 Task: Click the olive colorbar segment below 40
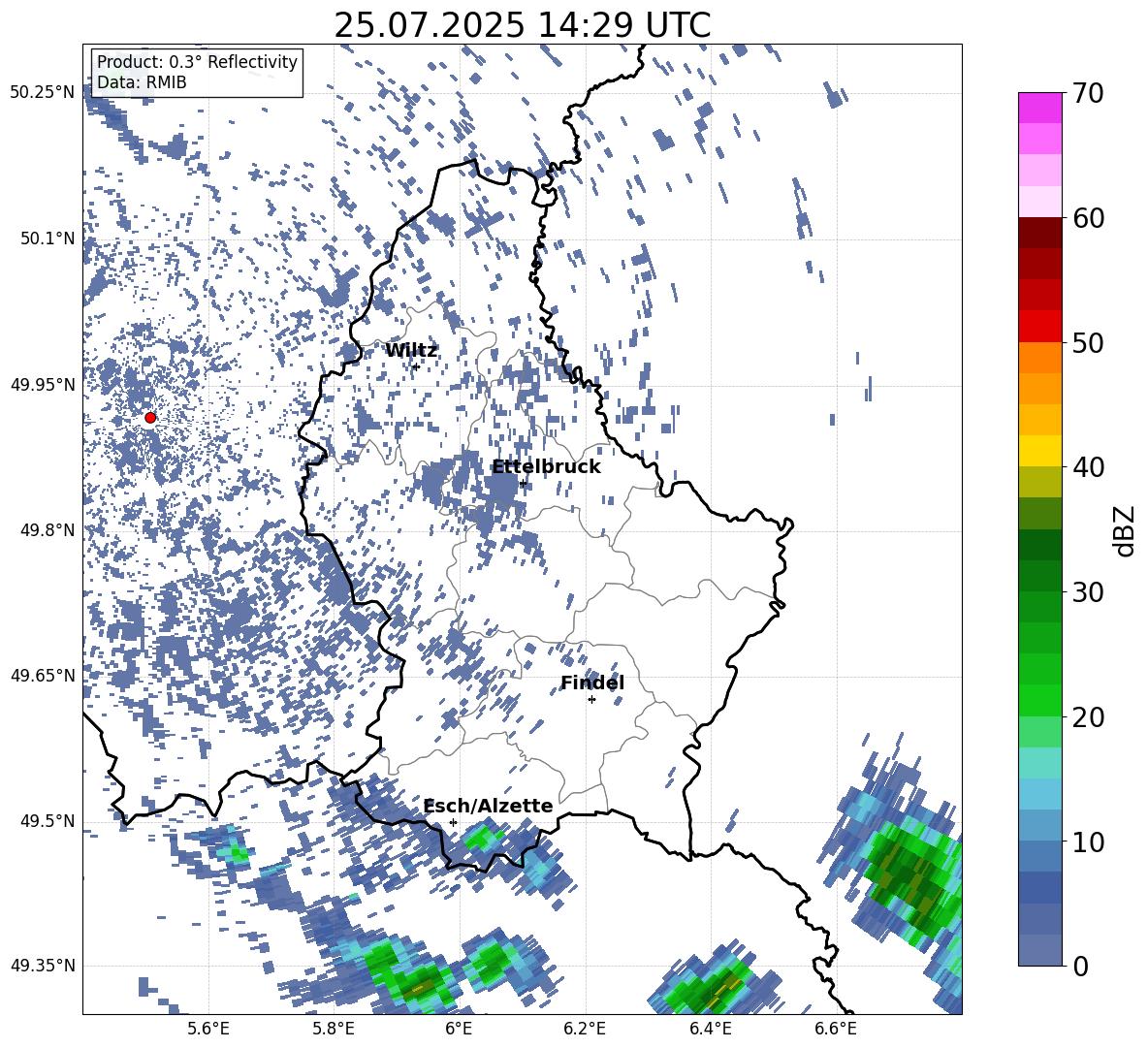point(1039,482)
